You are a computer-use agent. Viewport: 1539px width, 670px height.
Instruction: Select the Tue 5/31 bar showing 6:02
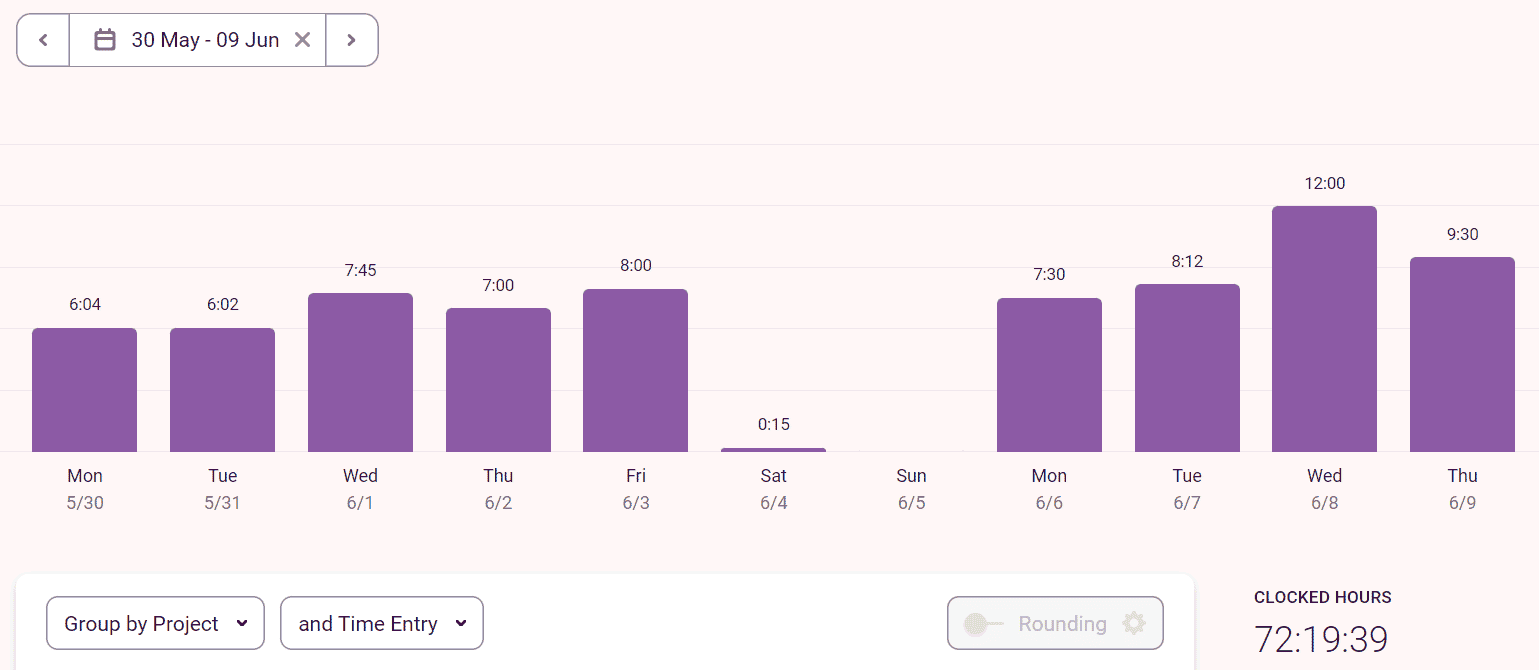coord(222,390)
